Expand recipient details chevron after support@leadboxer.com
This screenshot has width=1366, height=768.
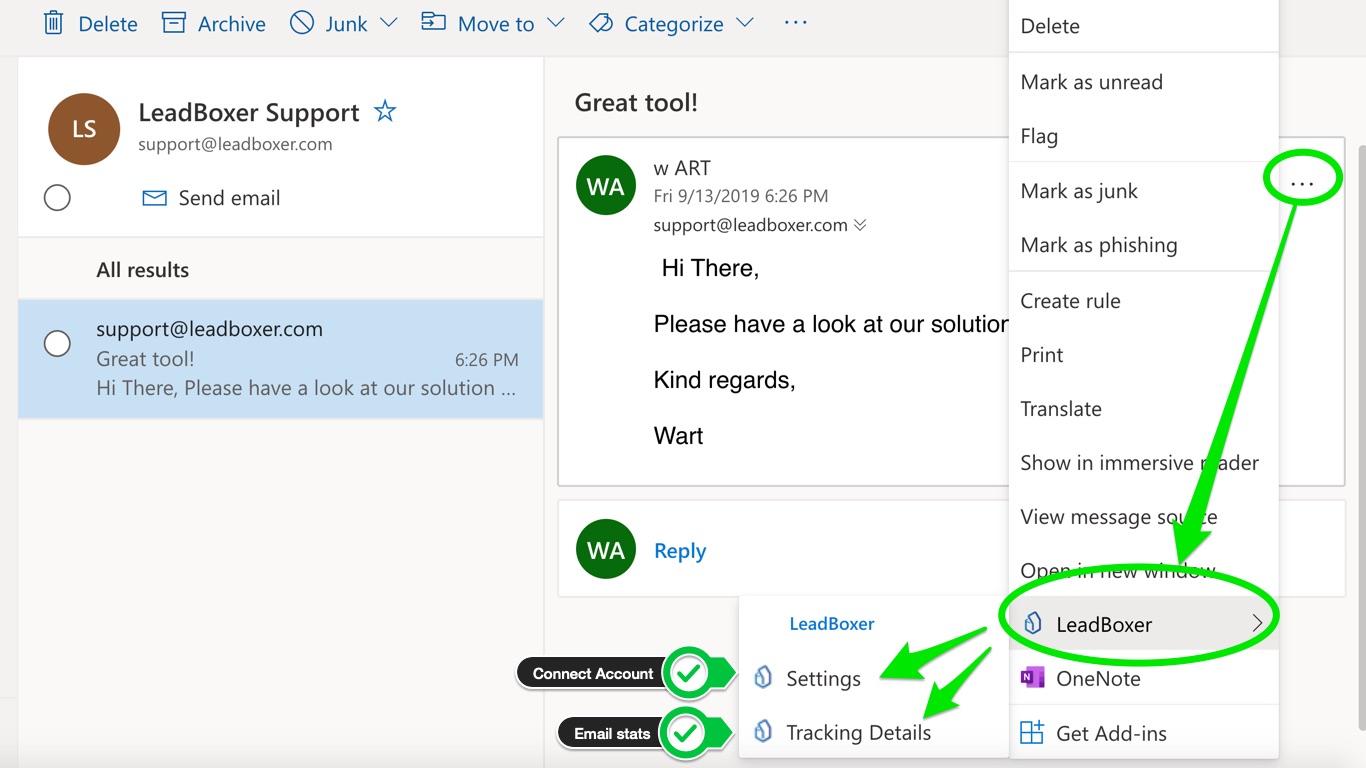click(859, 225)
